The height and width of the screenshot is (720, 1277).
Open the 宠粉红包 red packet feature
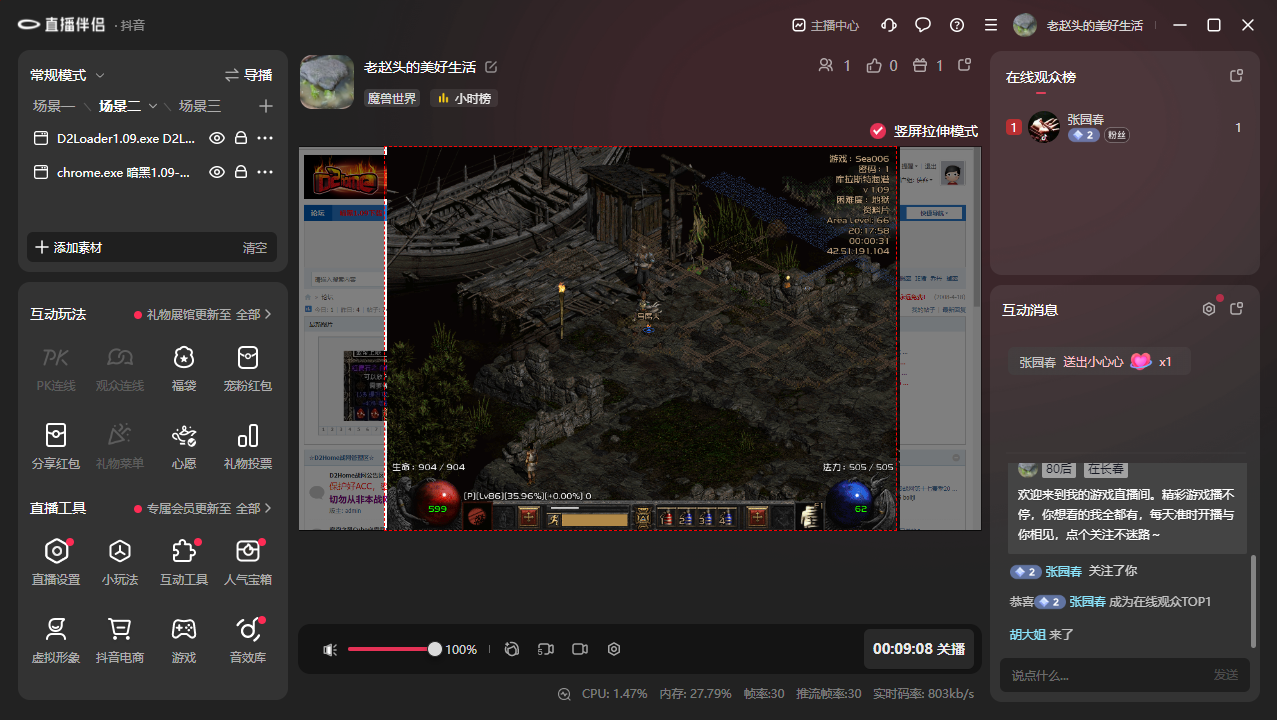tap(247, 367)
